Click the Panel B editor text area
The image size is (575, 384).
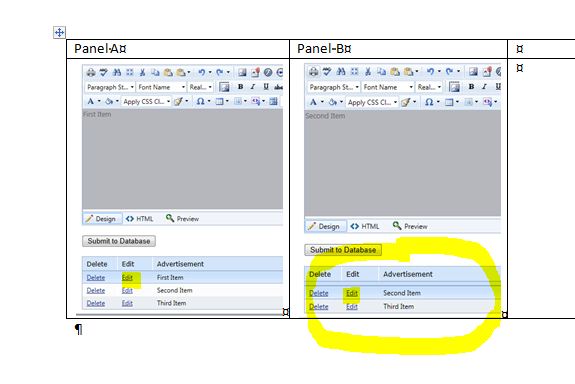pyautogui.click(x=402, y=163)
